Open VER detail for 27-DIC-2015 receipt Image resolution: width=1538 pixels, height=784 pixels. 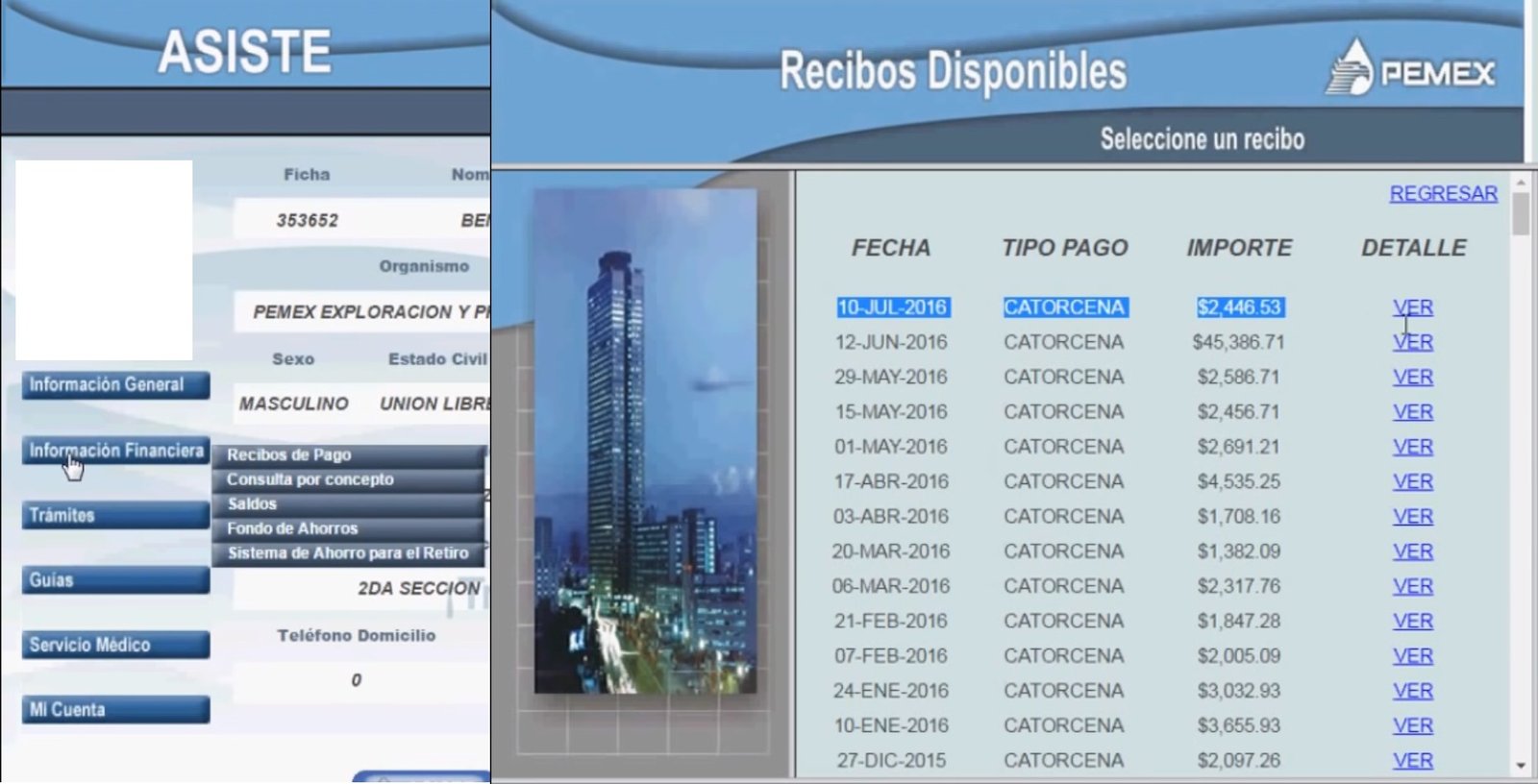1412,761
